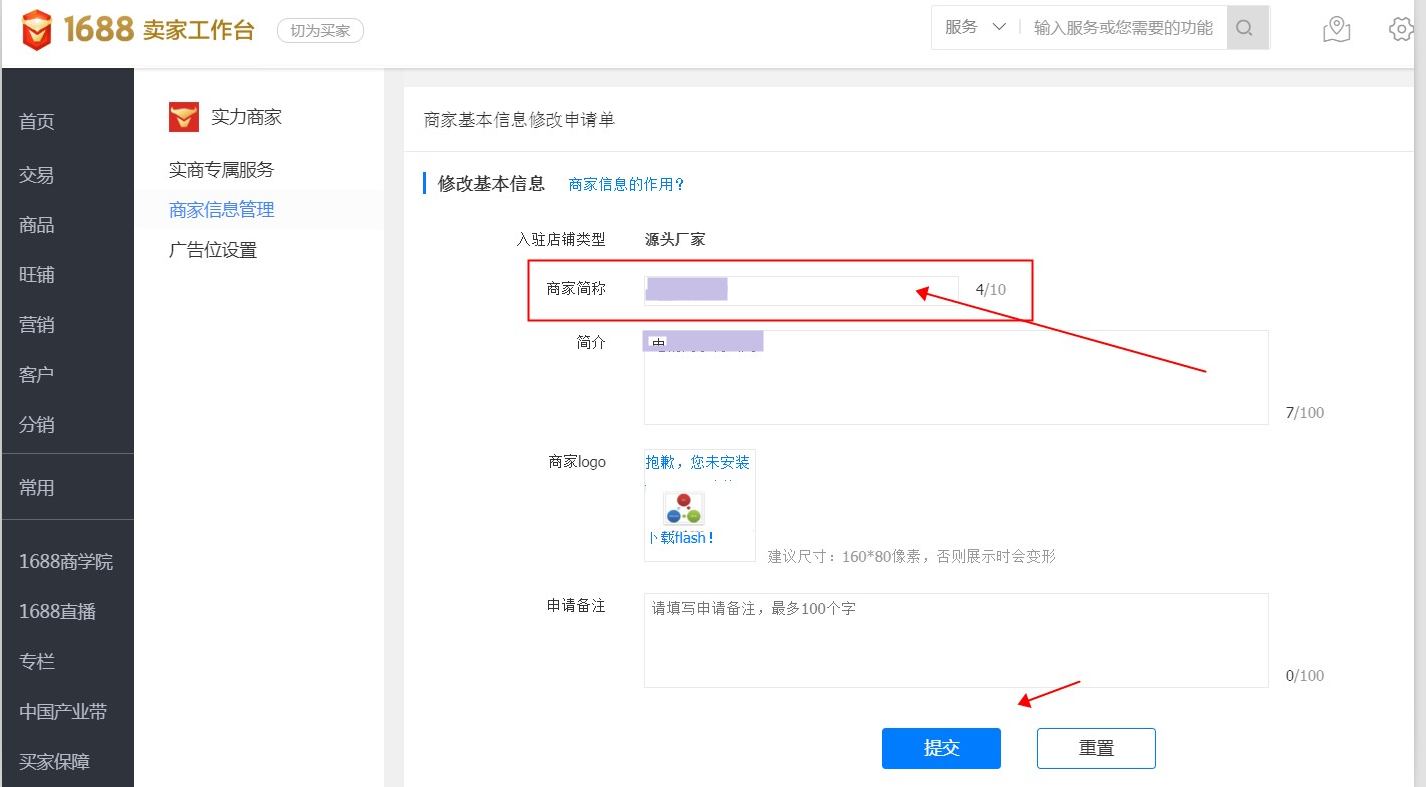This screenshot has height=787, width=1426.
Task: Submit the form with 提交 button
Action: (941, 748)
